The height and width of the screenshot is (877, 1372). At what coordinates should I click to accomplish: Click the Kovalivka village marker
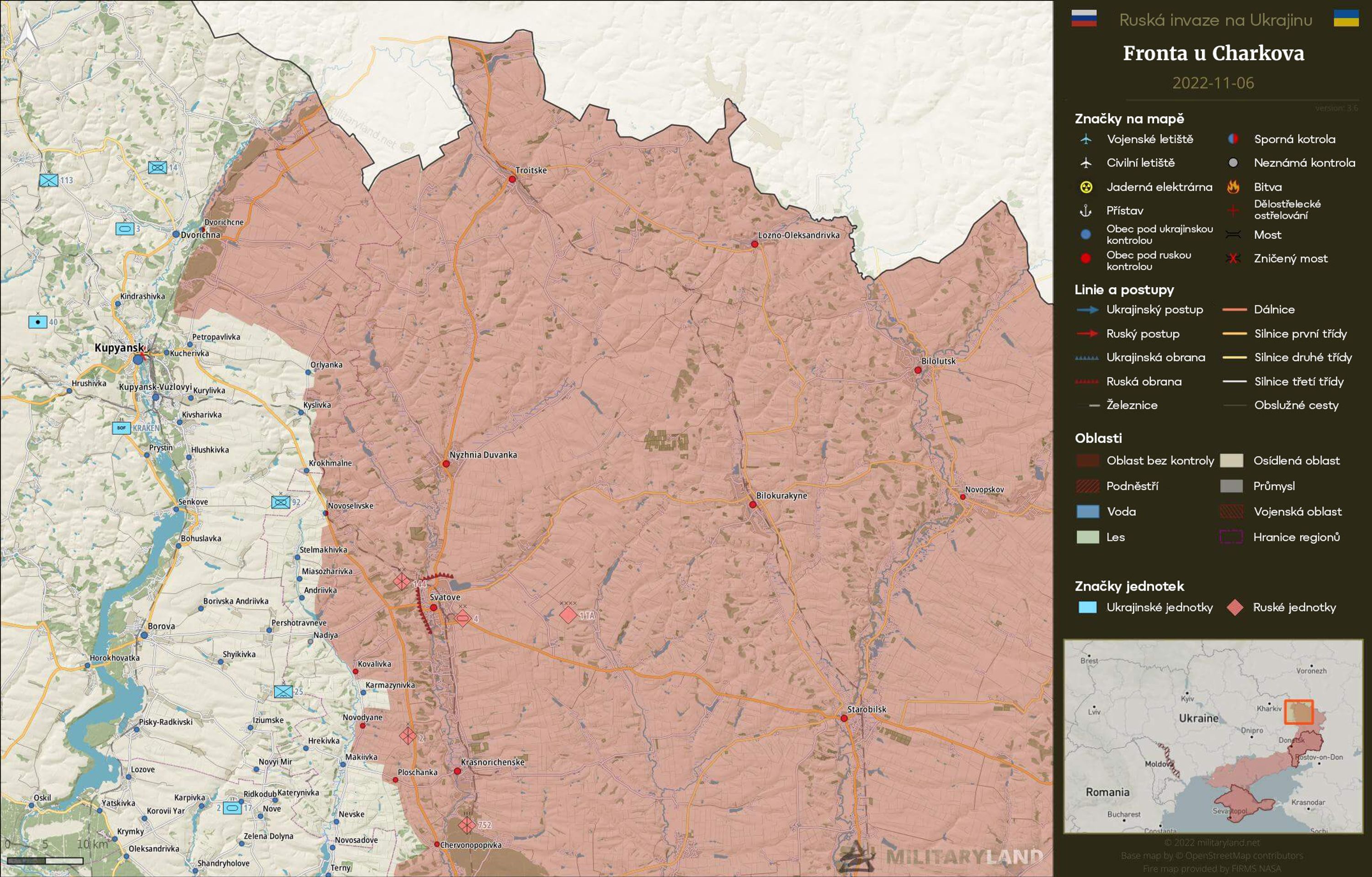(356, 671)
